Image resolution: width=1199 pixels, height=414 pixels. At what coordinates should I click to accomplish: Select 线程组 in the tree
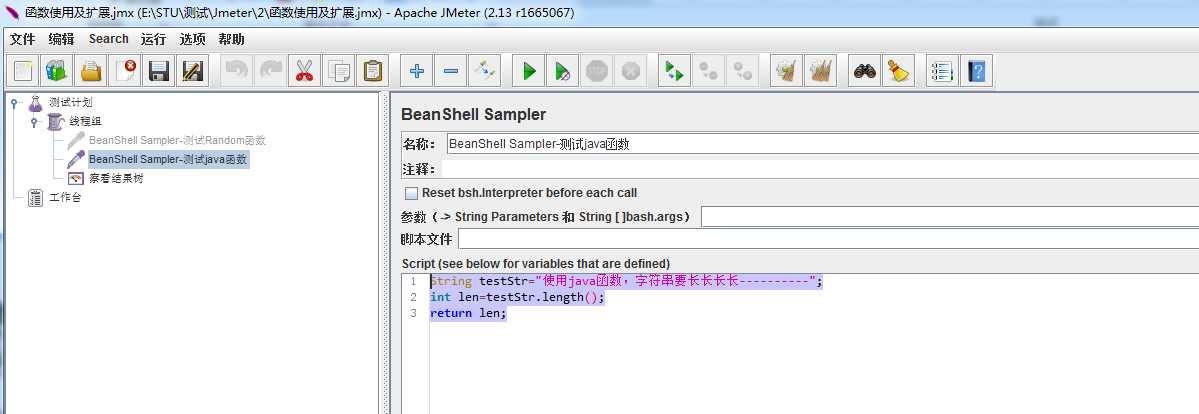click(x=86, y=122)
